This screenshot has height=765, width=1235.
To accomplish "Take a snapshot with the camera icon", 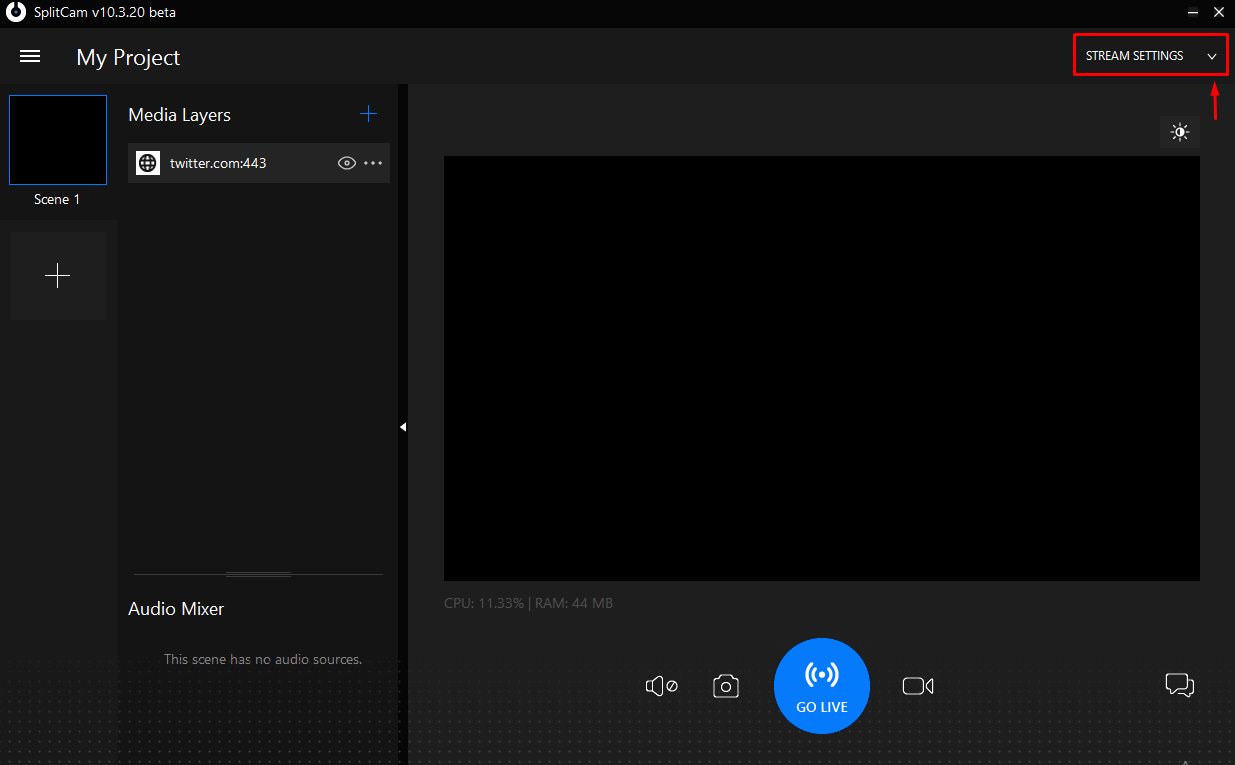I will (725, 686).
